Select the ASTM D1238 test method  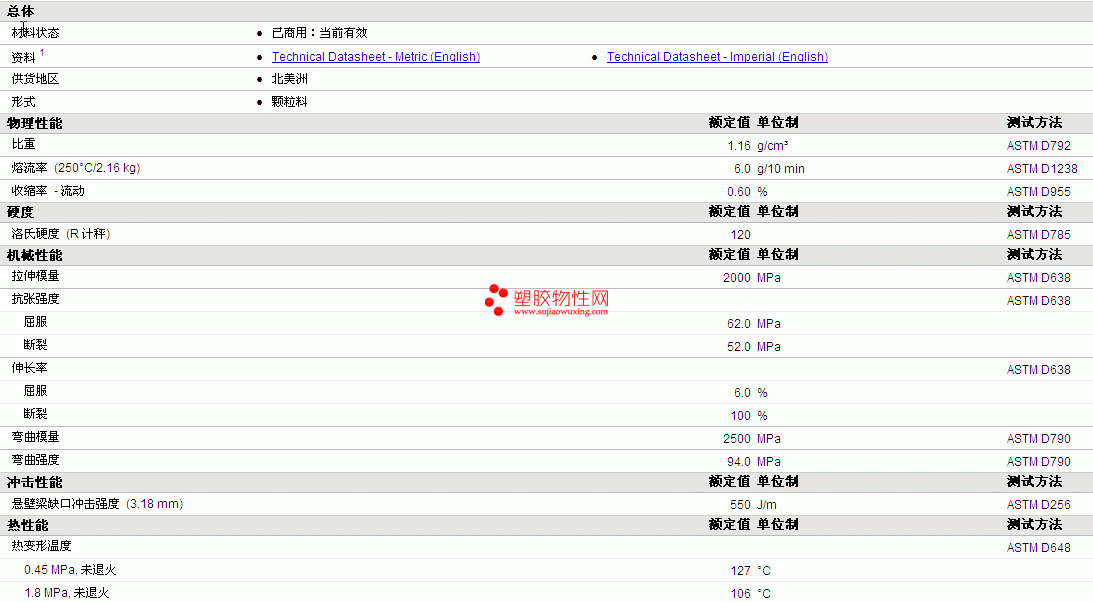coord(1042,169)
